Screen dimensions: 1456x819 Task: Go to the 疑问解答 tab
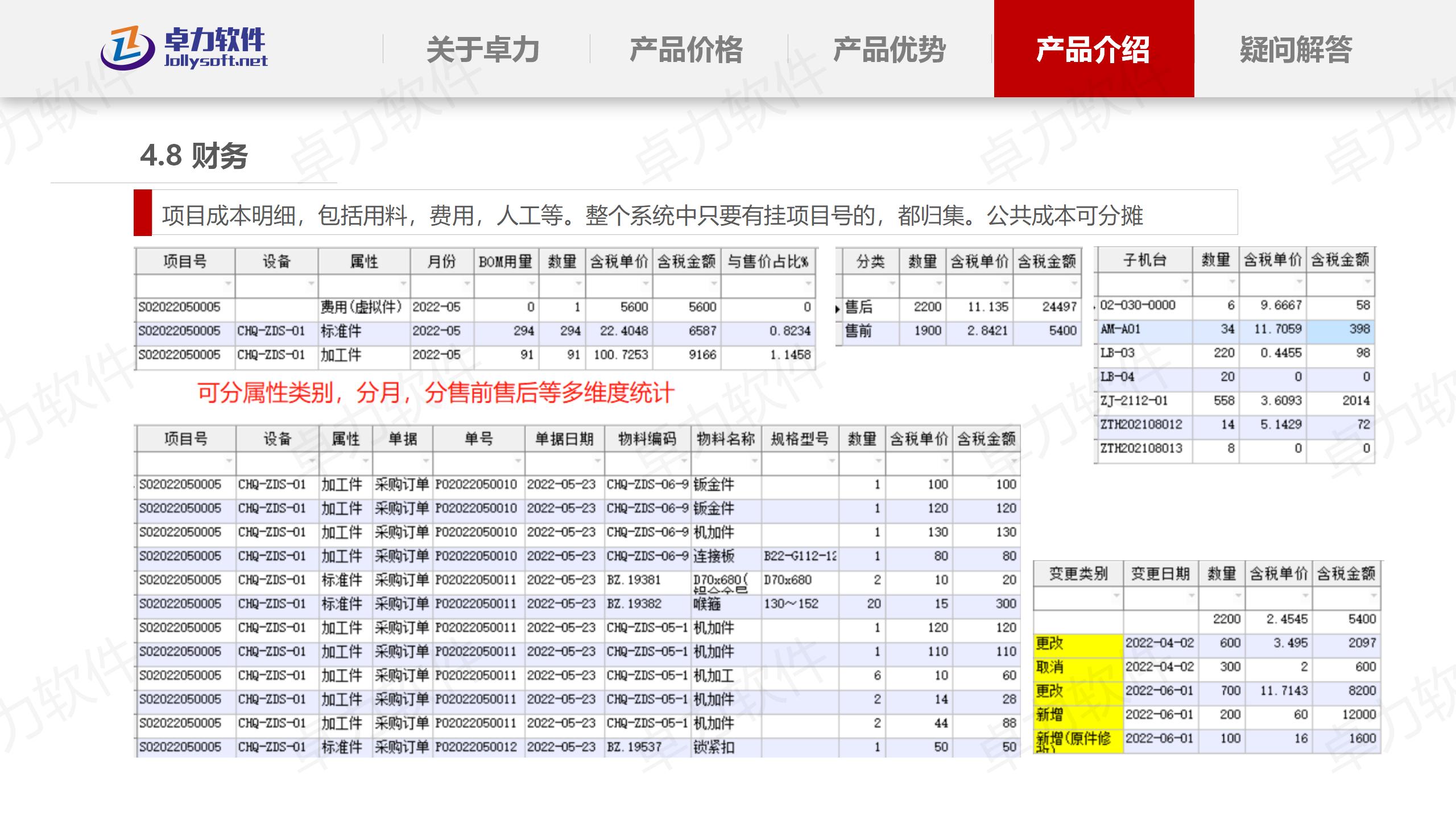(x=1296, y=49)
